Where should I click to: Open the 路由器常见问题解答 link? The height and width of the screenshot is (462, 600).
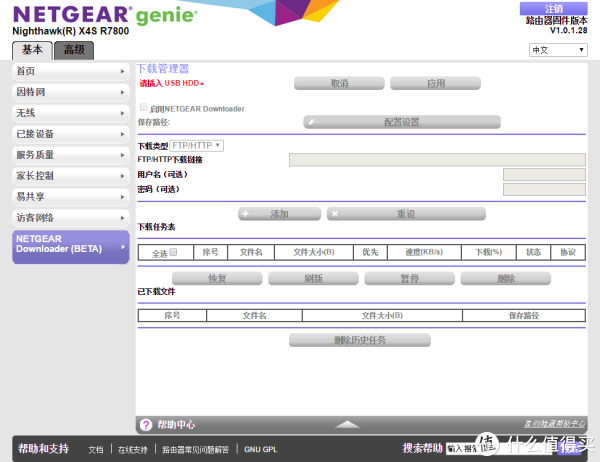click(195, 450)
